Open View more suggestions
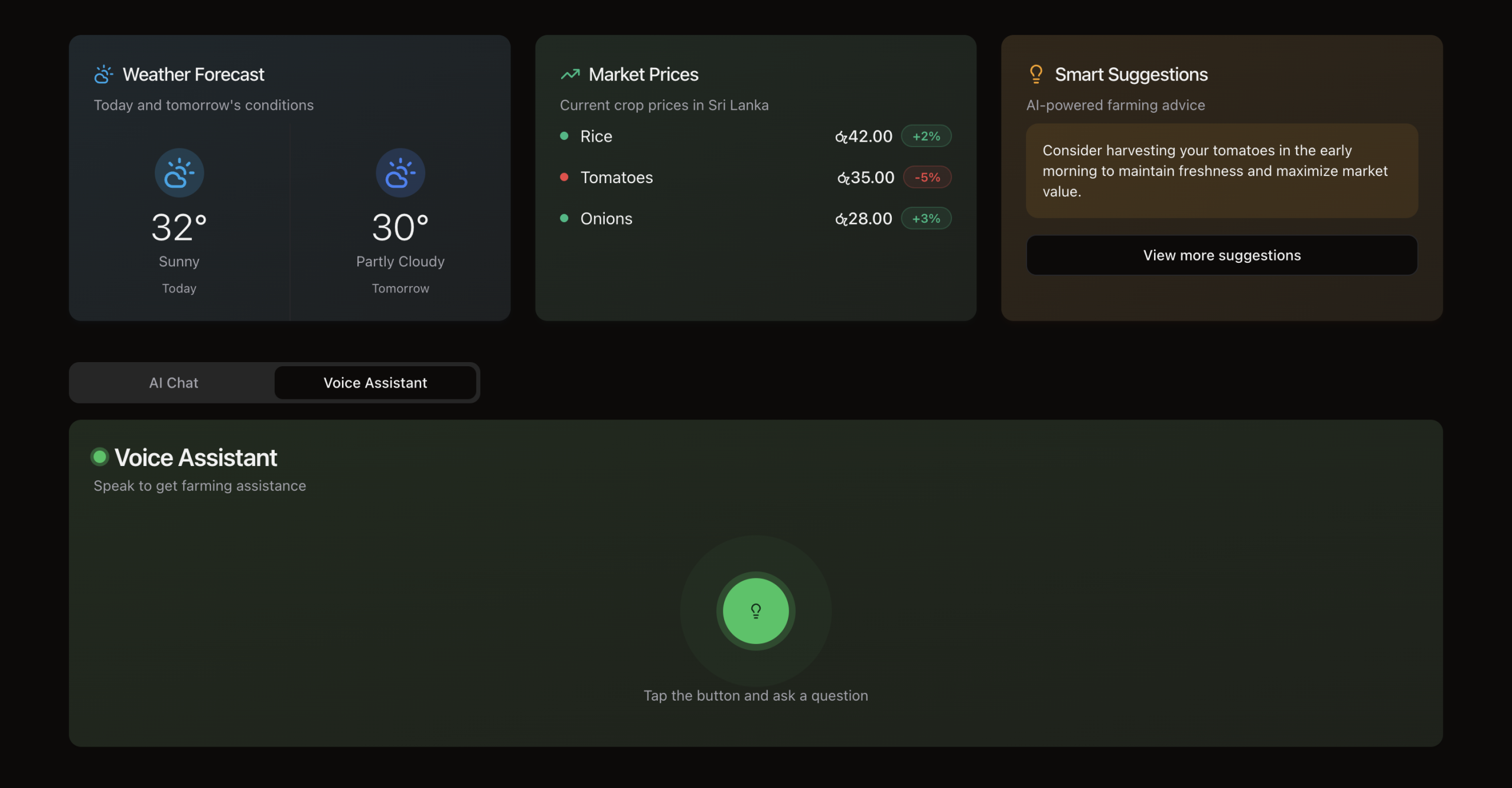Viewport: 1512px width, 788px height. pos(1221,255)
